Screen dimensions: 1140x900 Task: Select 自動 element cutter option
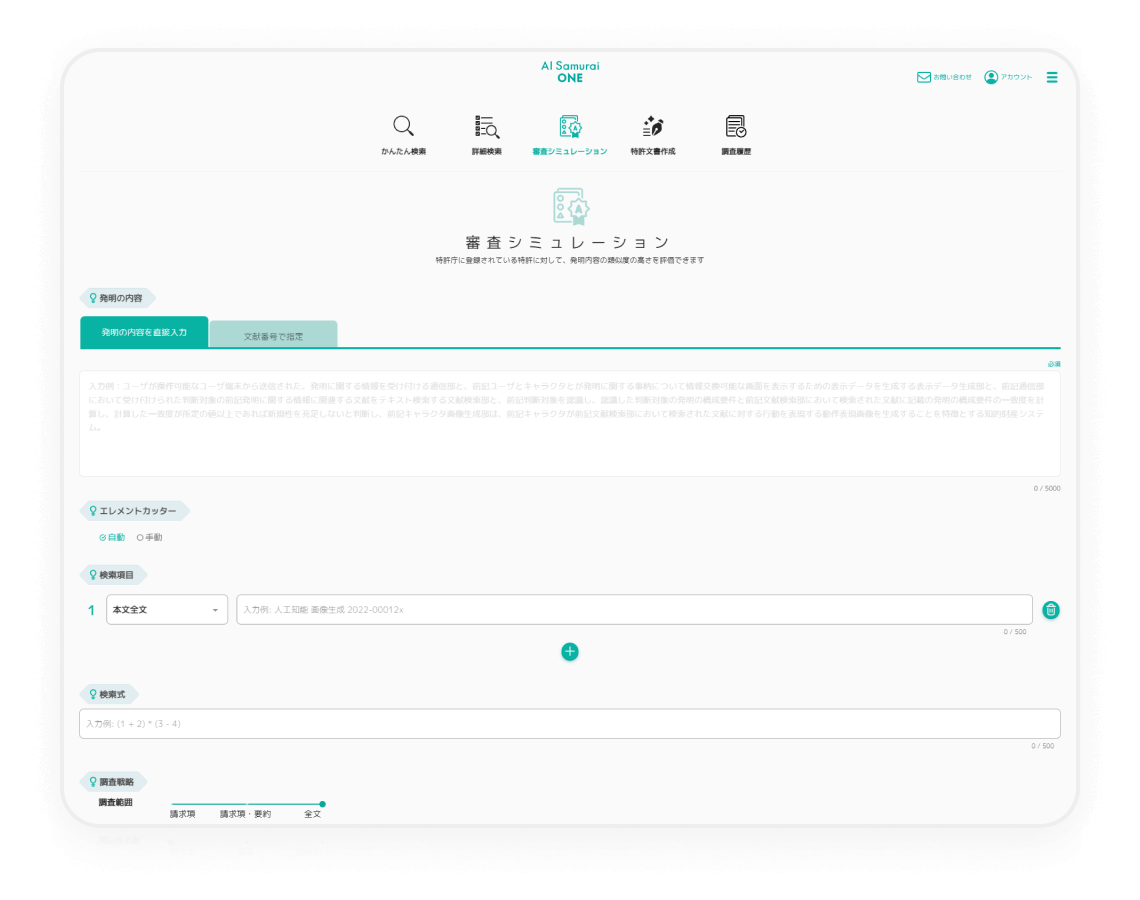(112, 537)
